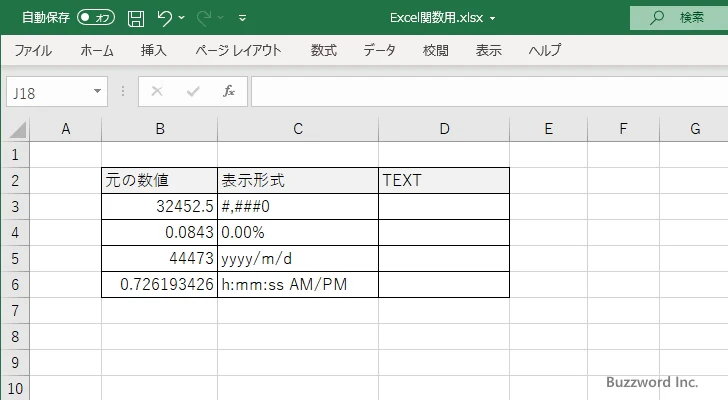Open the ファイル menu tab
This screenshot has width=728, height=400.
click(33, 50)
